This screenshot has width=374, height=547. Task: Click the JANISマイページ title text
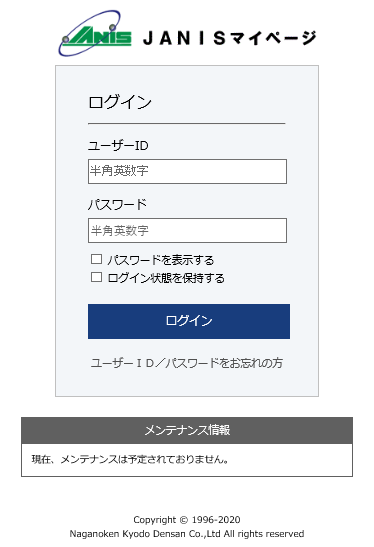(x=230, y=38)
